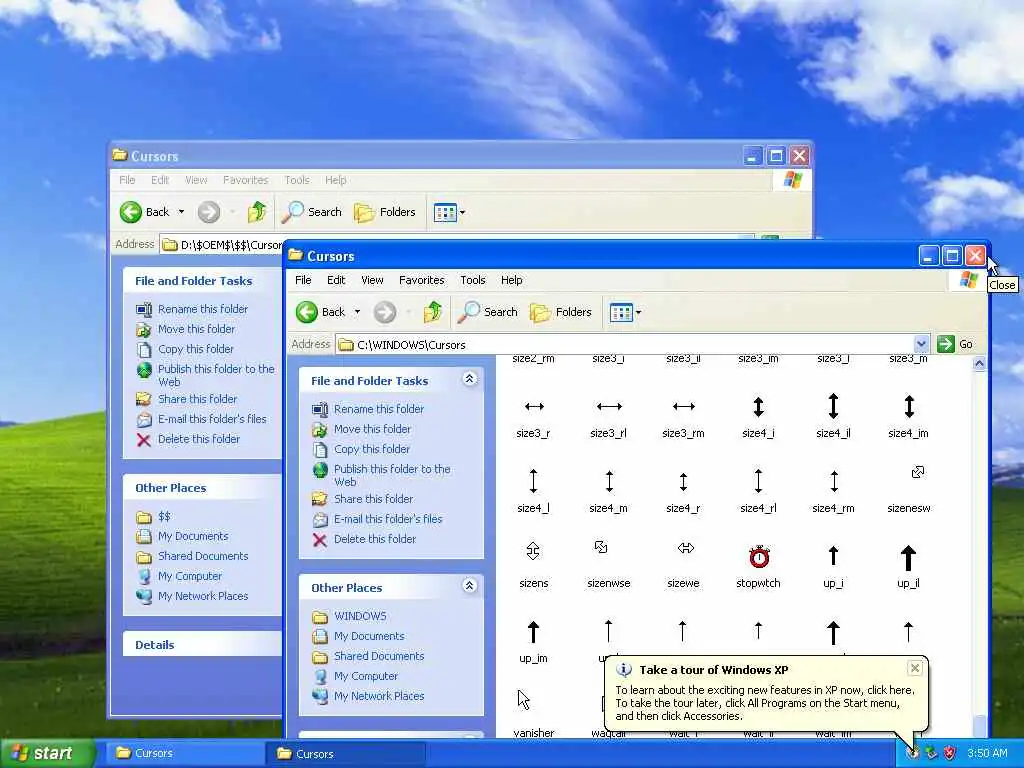Viewport: 1024px width, 768px height.
Task: Click E-mail this folder's files in the front window
Action: [388, 519]
